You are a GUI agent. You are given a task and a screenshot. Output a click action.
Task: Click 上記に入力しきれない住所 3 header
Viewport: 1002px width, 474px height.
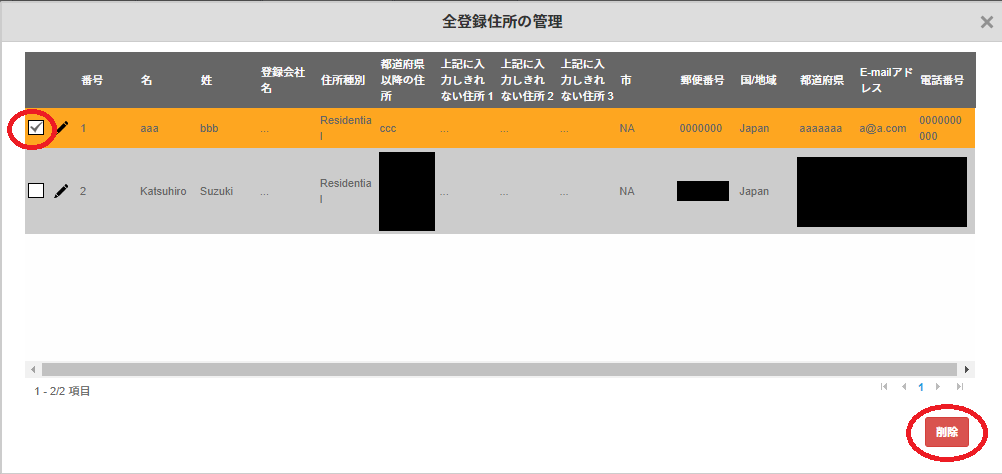coord(587,80)
